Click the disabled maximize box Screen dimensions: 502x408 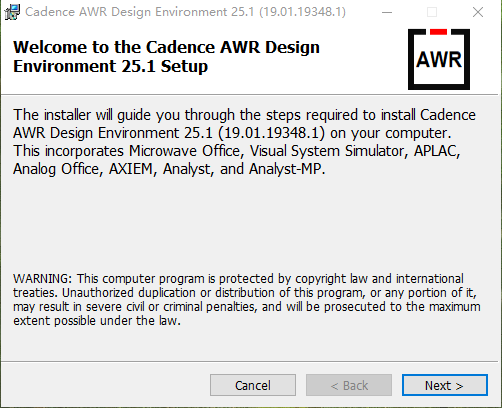tap(432, 12)
